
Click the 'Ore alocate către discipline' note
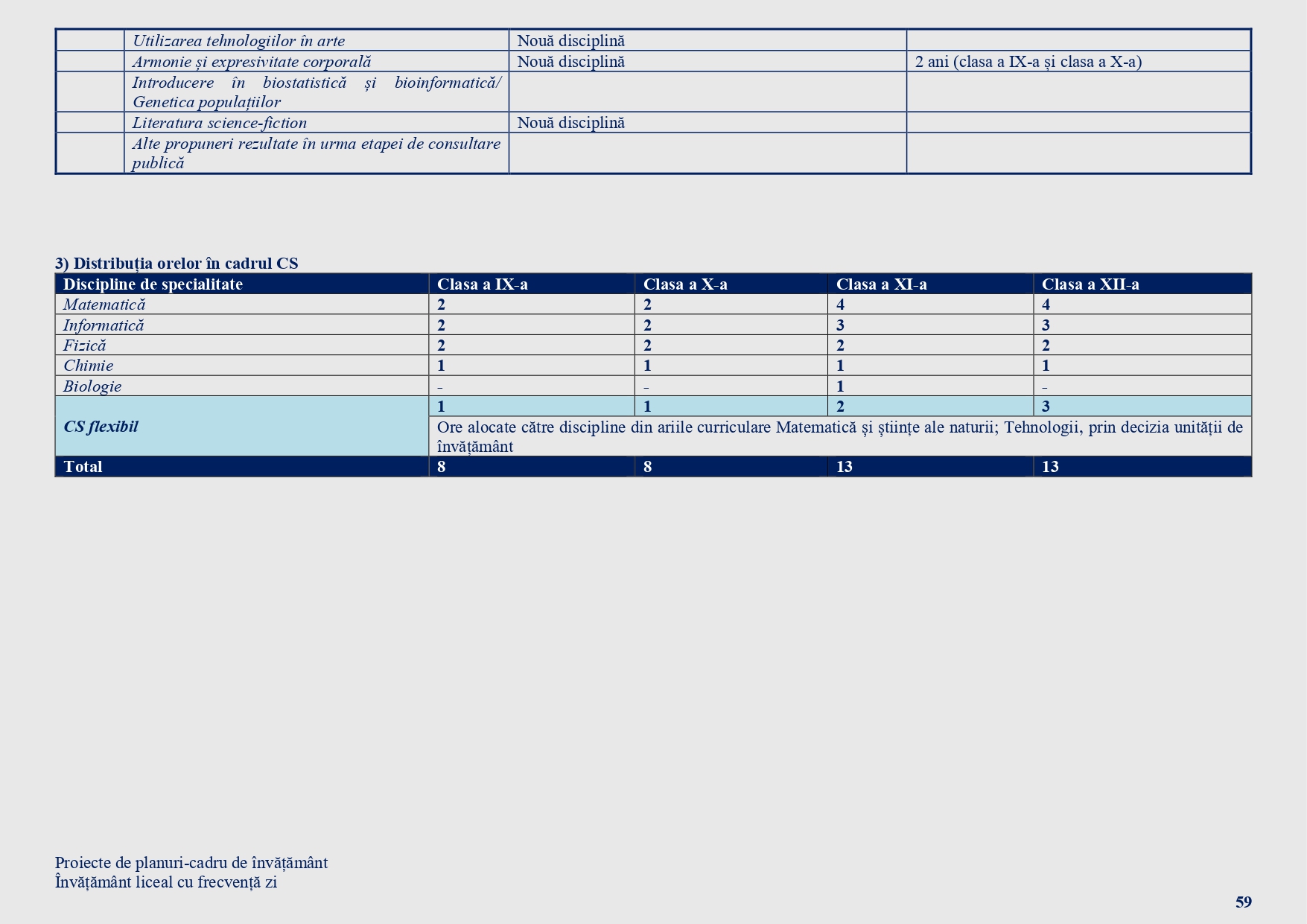coord(839,436)
